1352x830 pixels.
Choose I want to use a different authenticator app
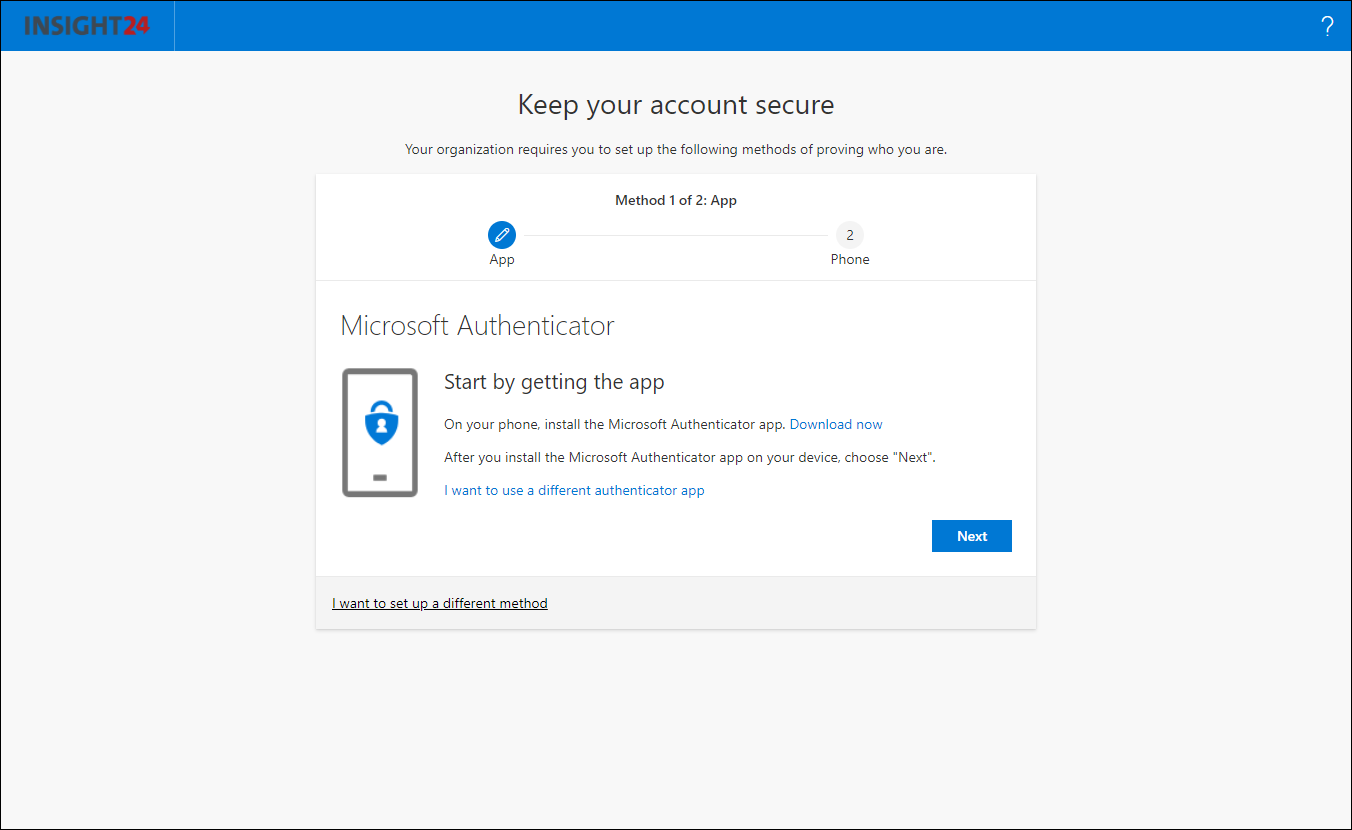(x=574, y=490)
